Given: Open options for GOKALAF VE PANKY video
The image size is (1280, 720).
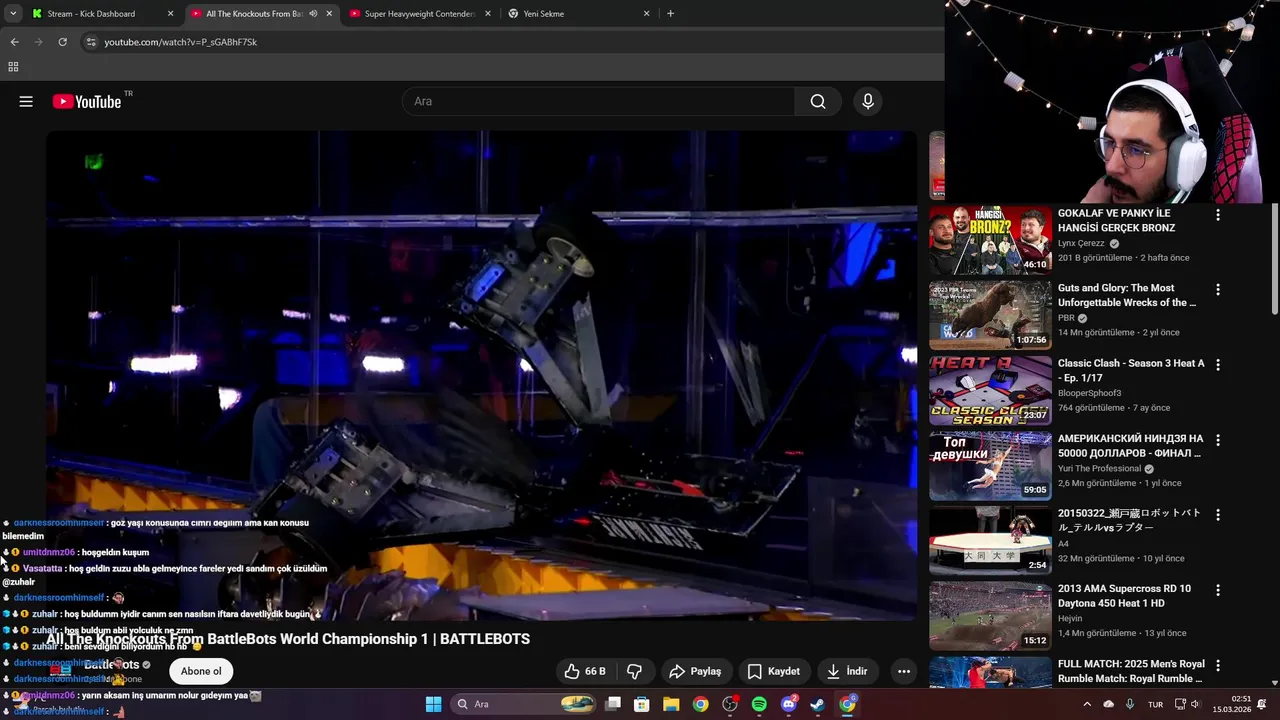Looking at the screenshot, I should pos(1218,215).
